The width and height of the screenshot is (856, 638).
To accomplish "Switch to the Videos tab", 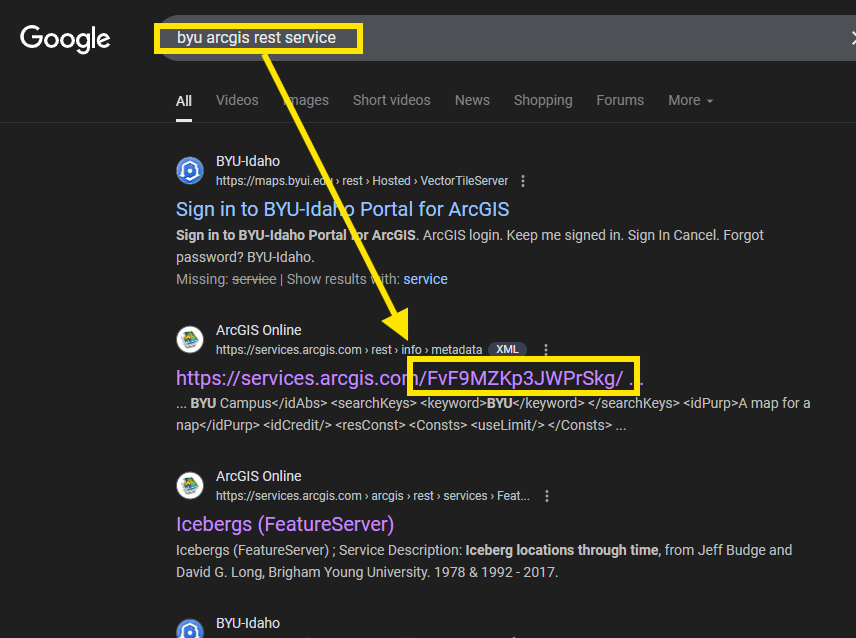I will coord(237,100).
